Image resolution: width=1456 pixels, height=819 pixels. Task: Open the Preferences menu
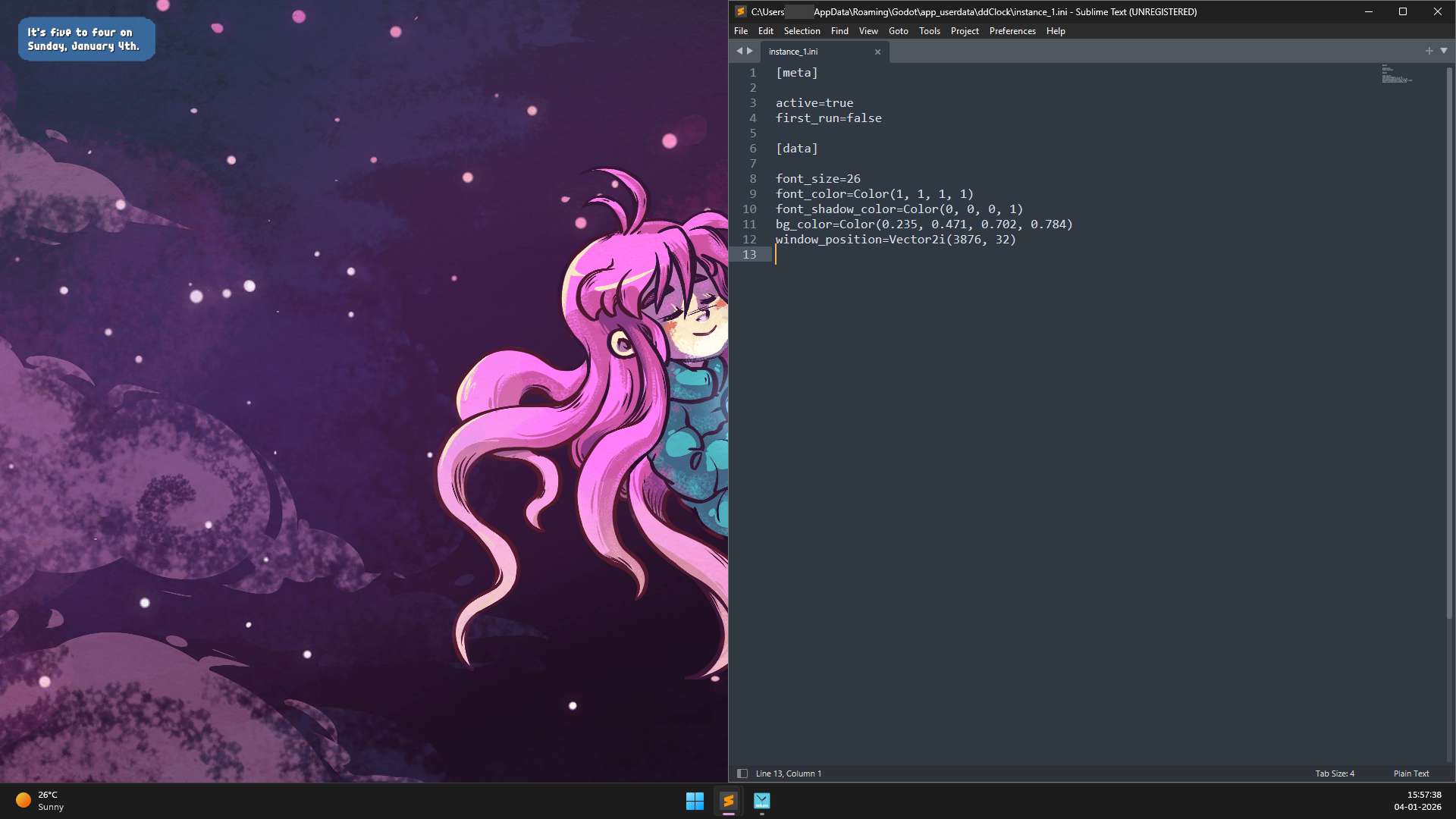click(1012, 31)
